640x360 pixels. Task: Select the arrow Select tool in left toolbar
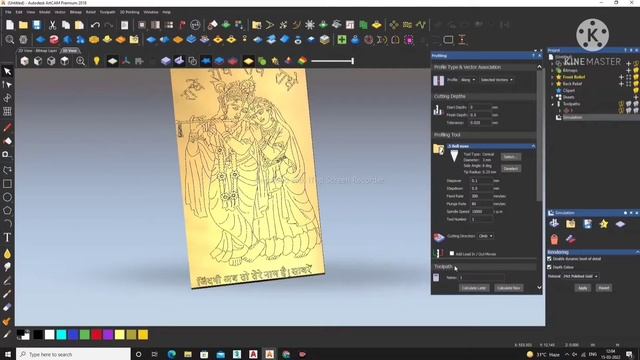point(7,71)
